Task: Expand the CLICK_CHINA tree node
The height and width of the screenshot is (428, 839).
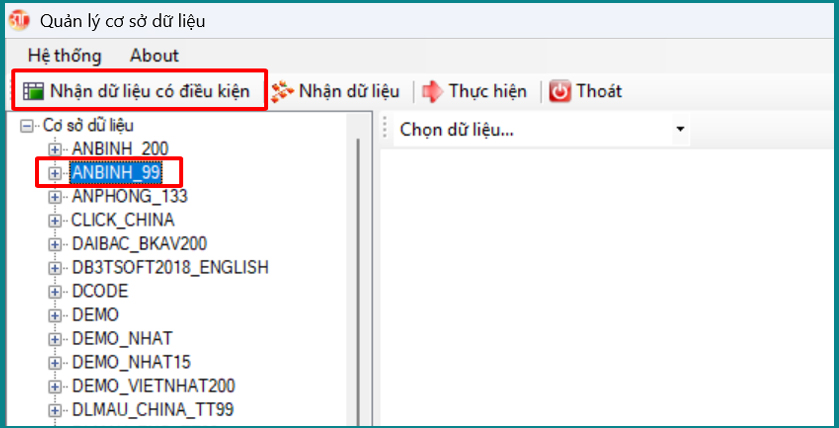Action: (x=55, y=220)
